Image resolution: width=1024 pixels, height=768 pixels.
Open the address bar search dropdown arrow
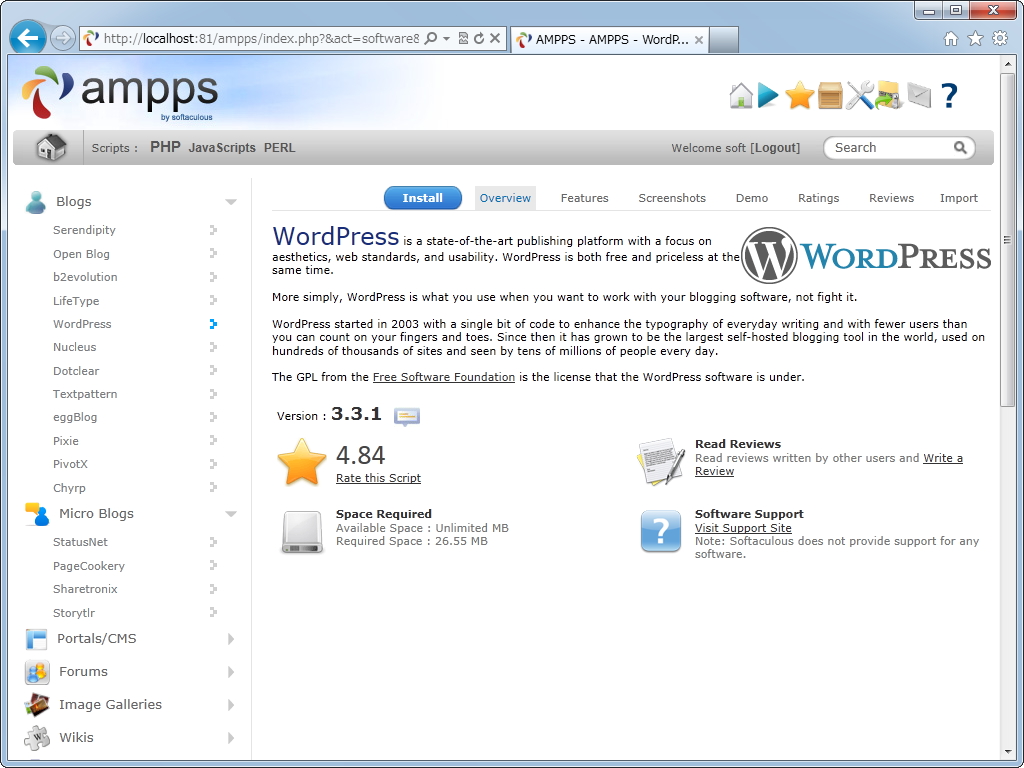pyautogui.click(x=447, y=39)
